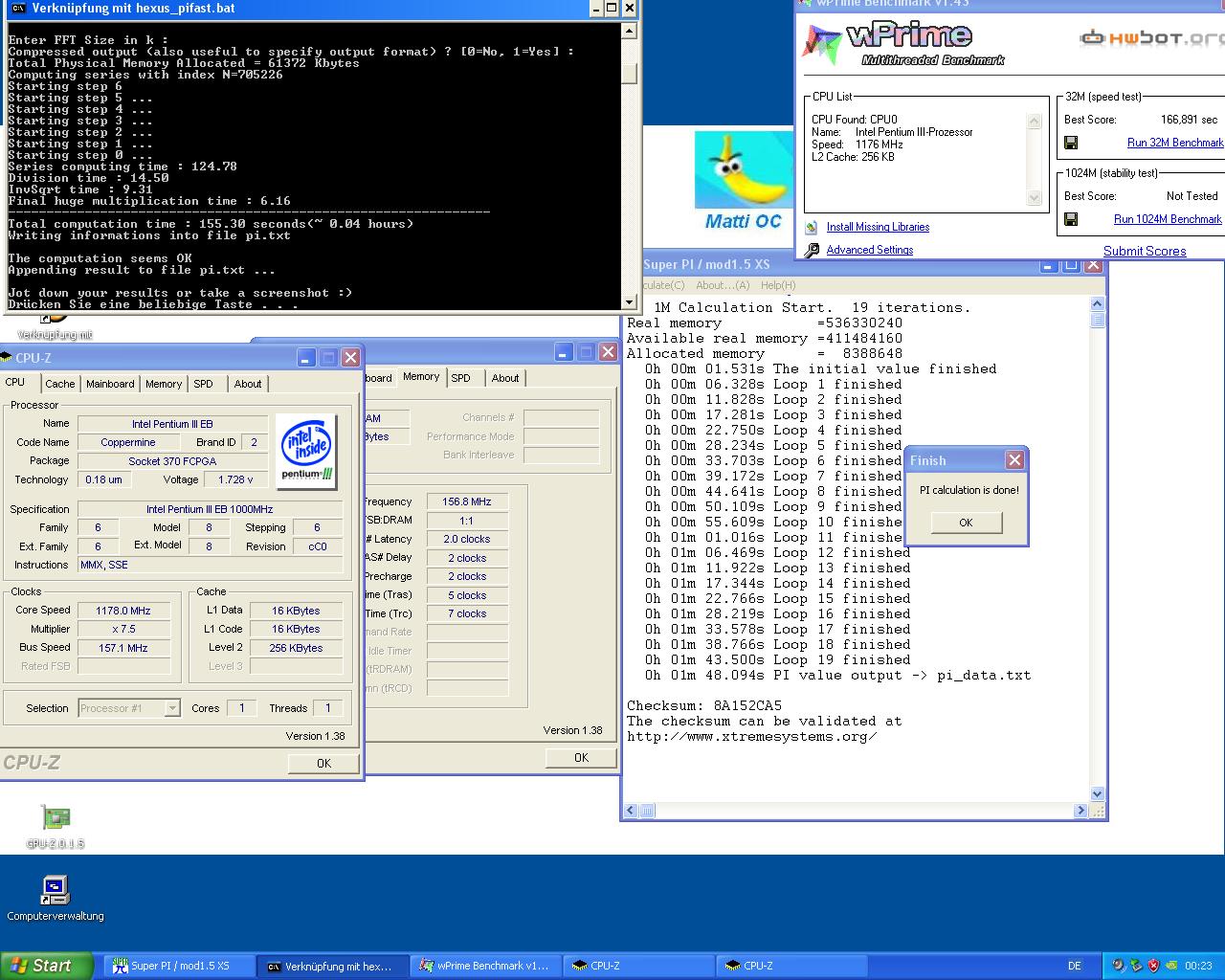Click the CPU List scrollbar up arrow in wPrime
The image size is (1225, 980).
(1034, 122)
